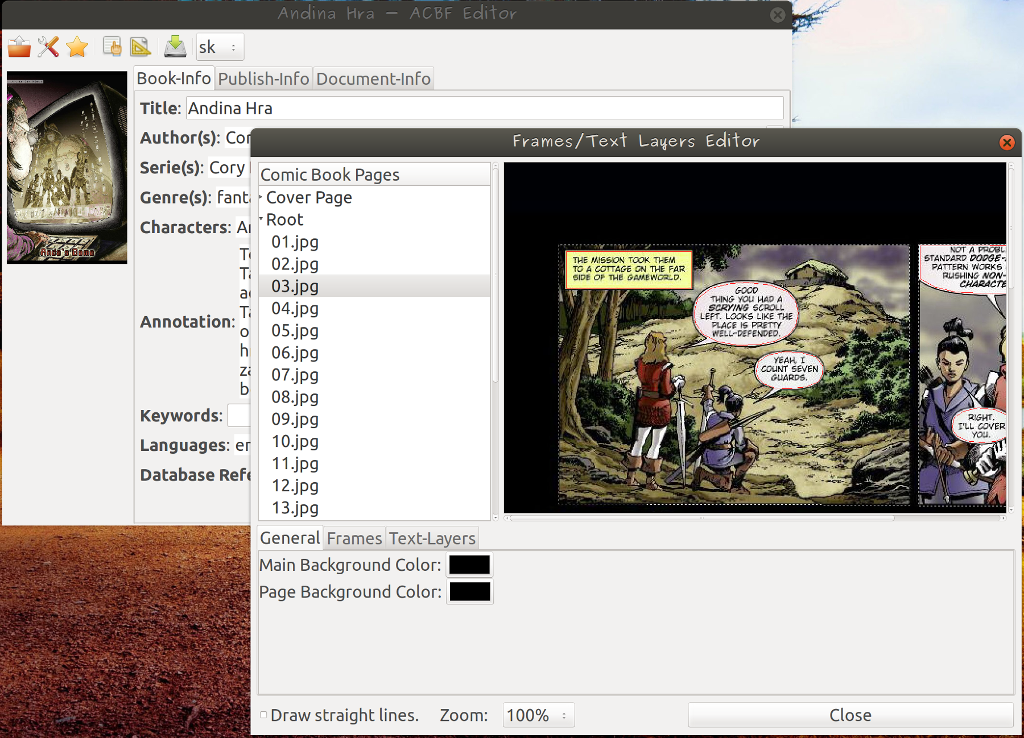1024x738 pixels.
Task: Switch to the Frames tab
Action: click(x=355, y=538)
